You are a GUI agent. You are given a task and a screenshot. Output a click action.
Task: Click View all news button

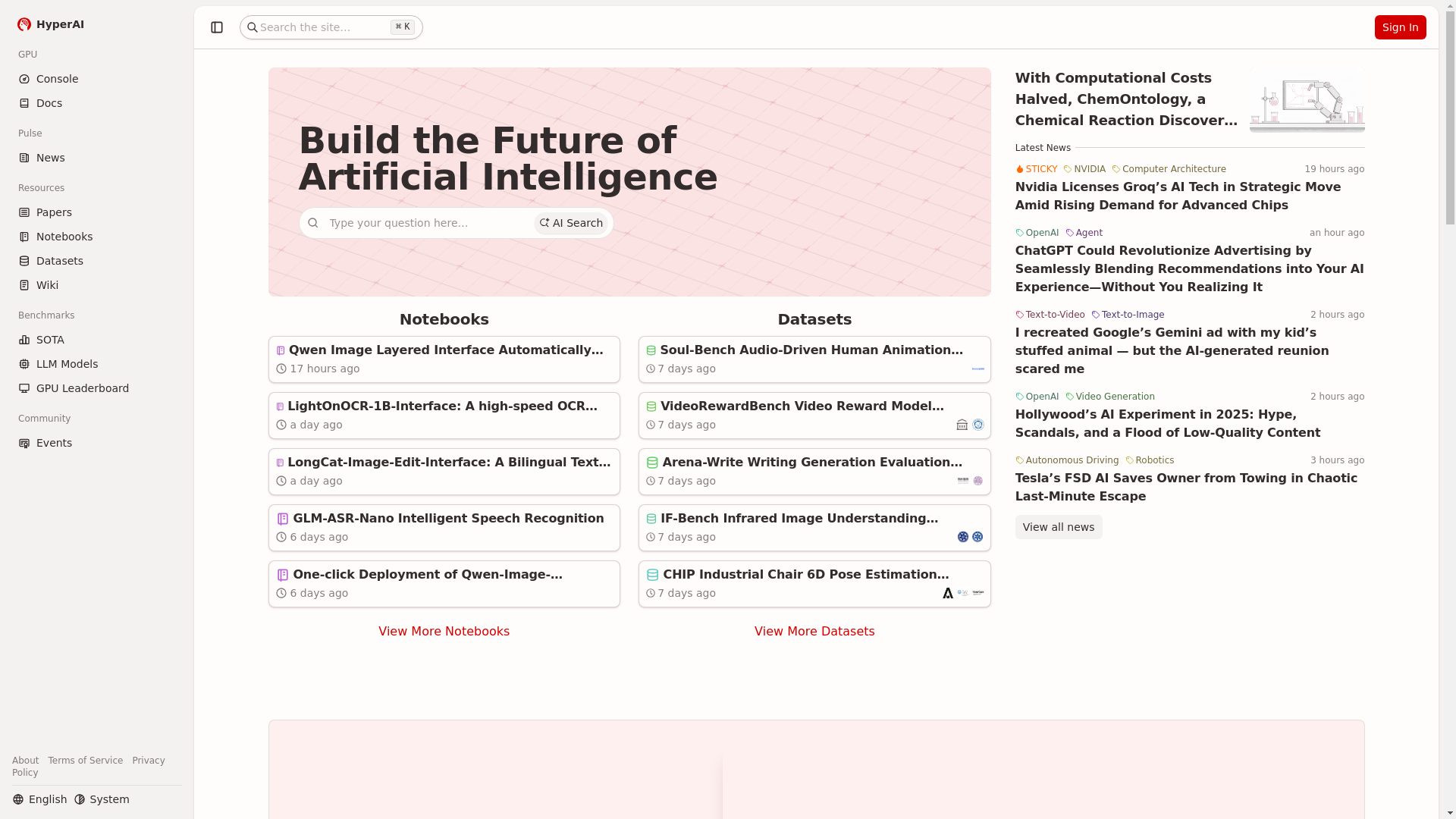[1058, 527]
